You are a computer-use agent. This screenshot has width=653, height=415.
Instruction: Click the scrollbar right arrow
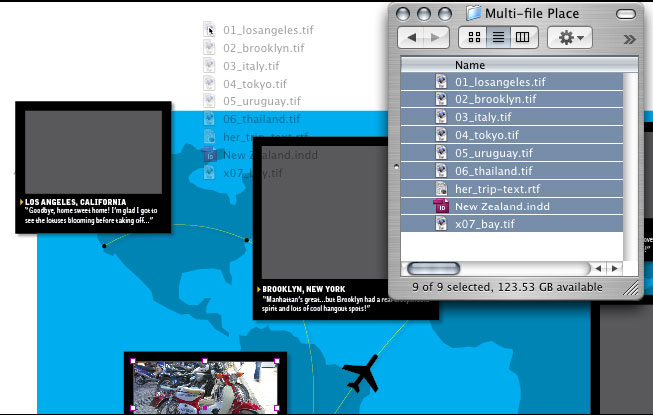615,268
